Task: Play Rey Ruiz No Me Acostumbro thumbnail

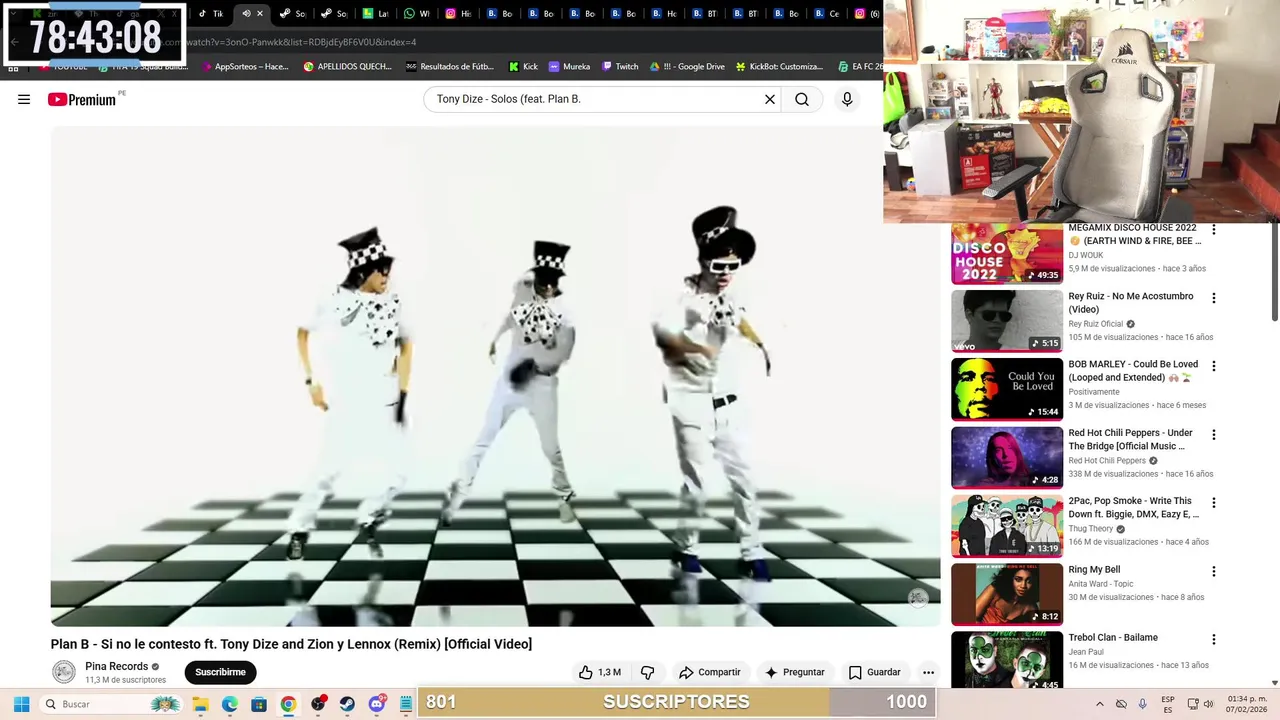Action: pos(1007,321)
